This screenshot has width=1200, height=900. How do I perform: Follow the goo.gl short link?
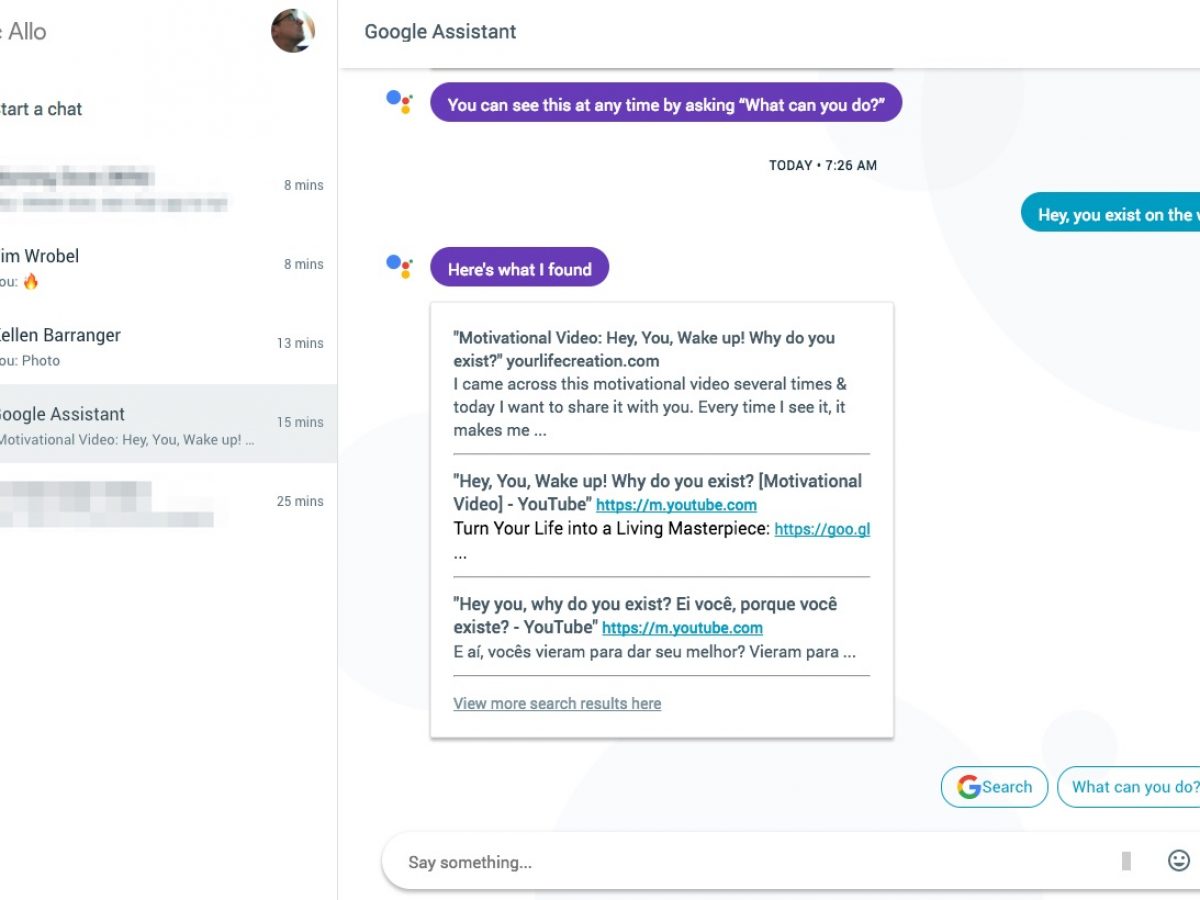click(x=822, y=529)
